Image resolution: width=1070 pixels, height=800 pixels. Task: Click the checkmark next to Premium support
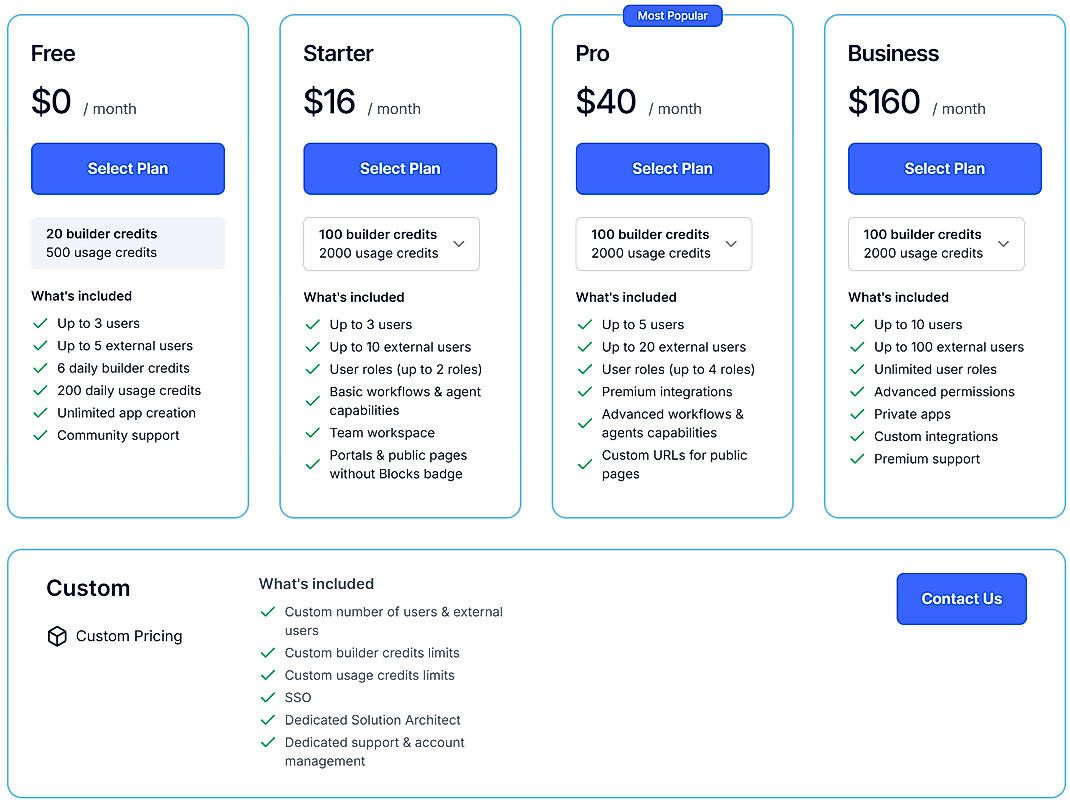click(x=857, y=459)
